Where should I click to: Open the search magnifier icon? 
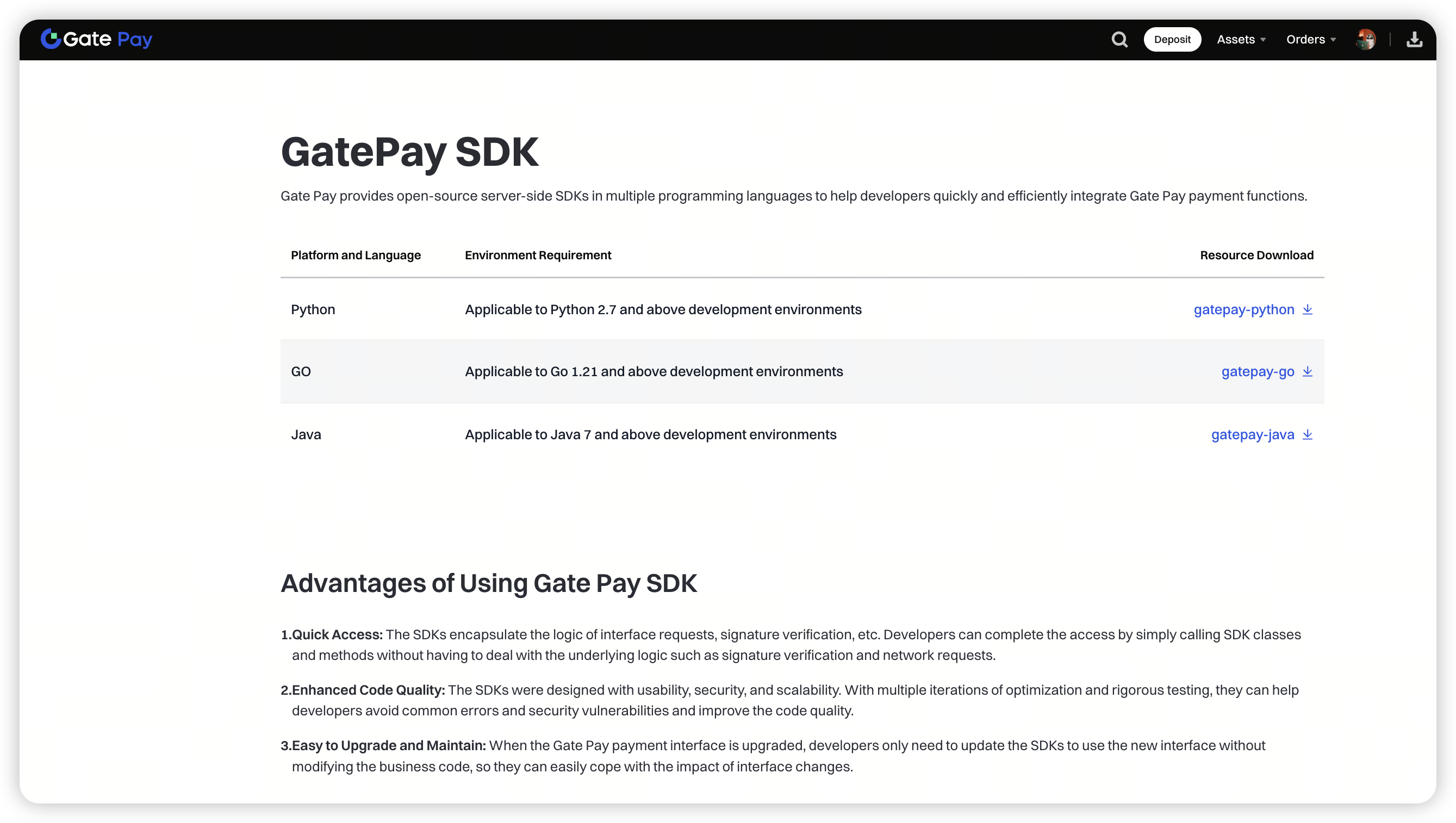pos(1119,39)
